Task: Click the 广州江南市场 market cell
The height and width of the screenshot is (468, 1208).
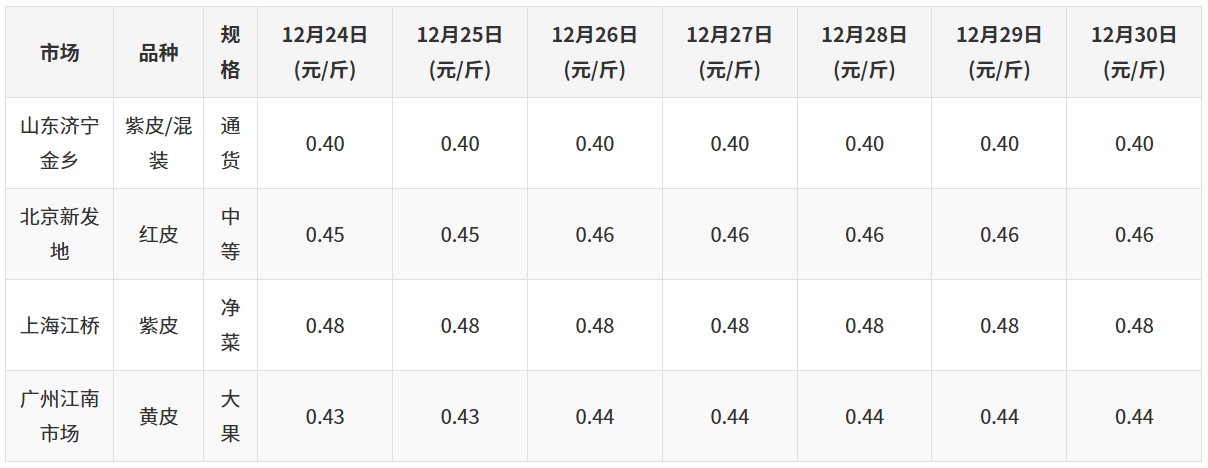Action: click(60, 416)
